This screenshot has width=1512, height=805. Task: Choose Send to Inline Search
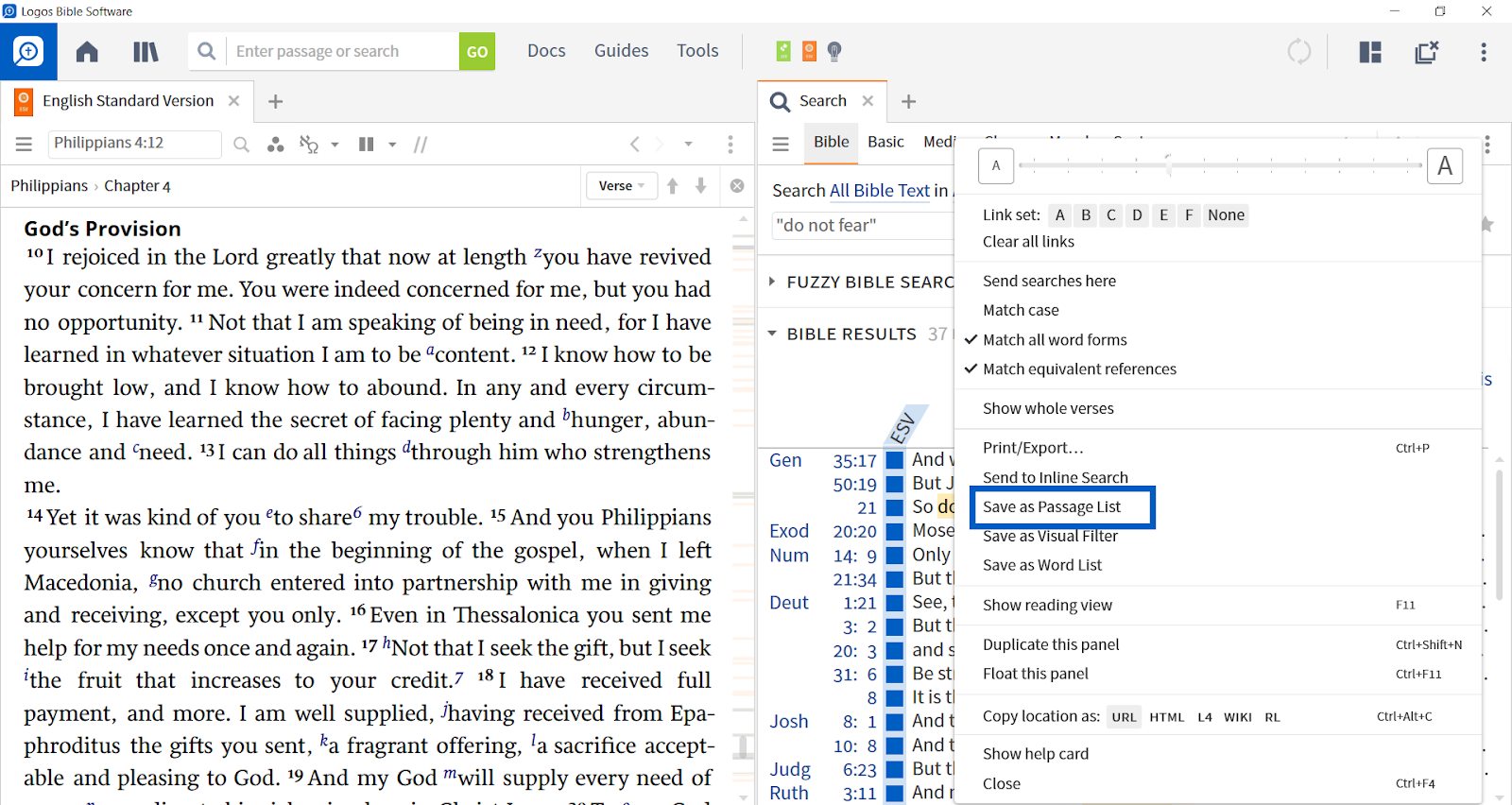[x=1056, y=477]
